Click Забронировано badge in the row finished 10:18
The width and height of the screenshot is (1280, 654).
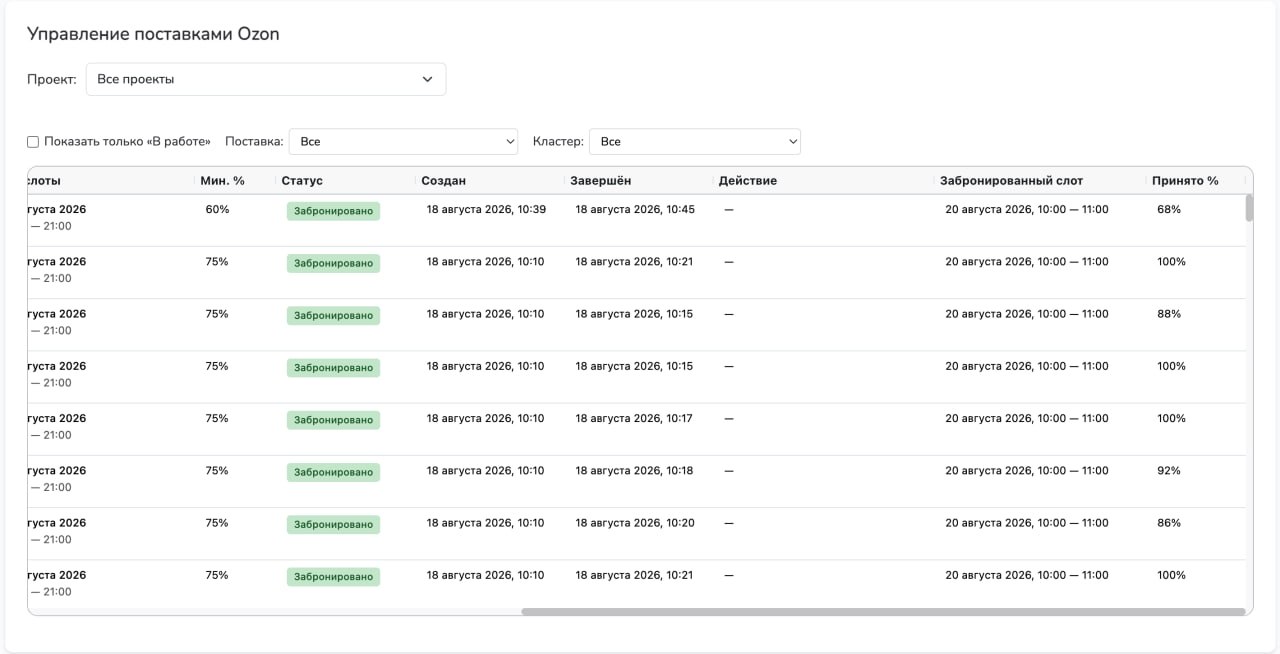coord(333,472)
